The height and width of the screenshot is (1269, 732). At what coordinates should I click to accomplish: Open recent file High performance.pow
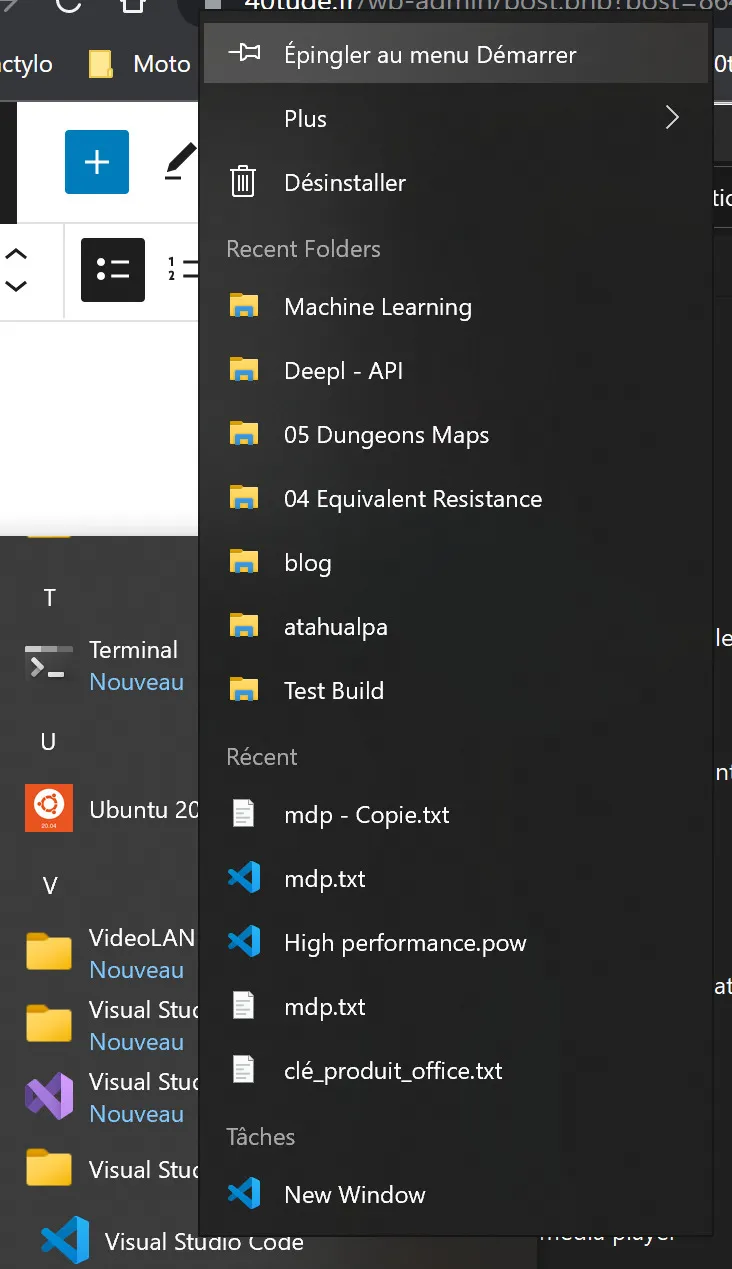(456, 943)
